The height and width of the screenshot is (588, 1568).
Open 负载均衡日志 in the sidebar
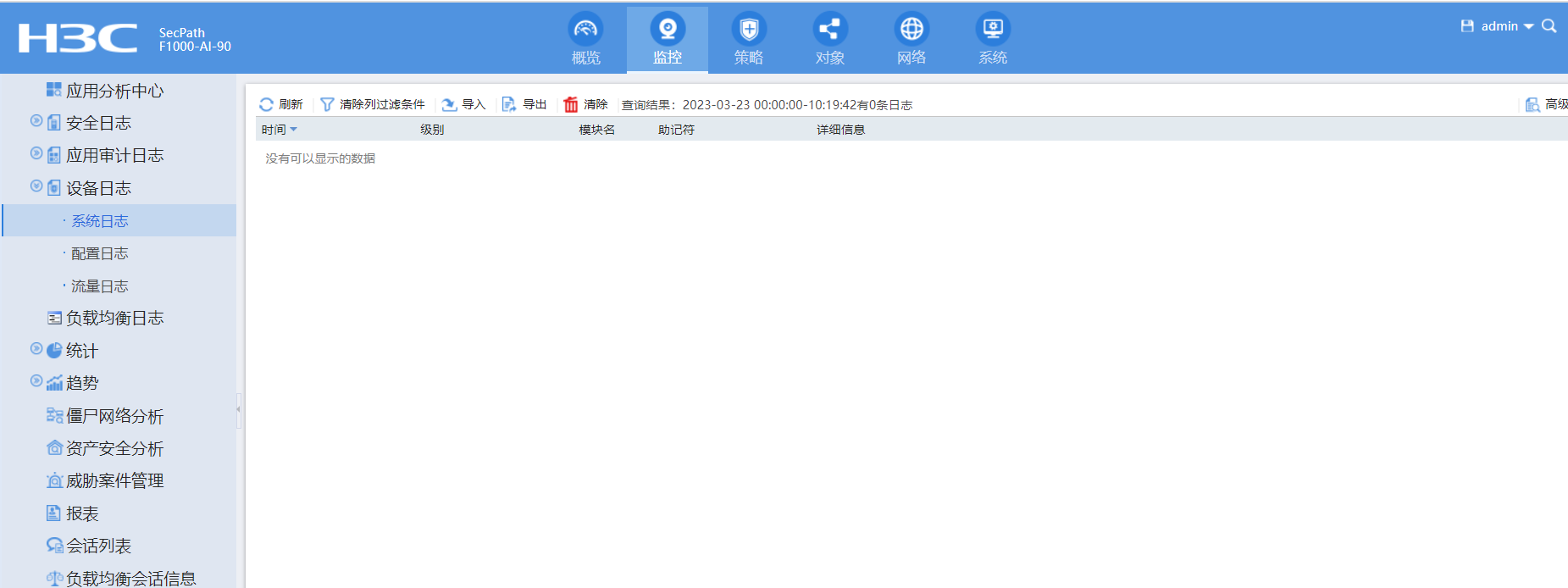tap(115, 318)
